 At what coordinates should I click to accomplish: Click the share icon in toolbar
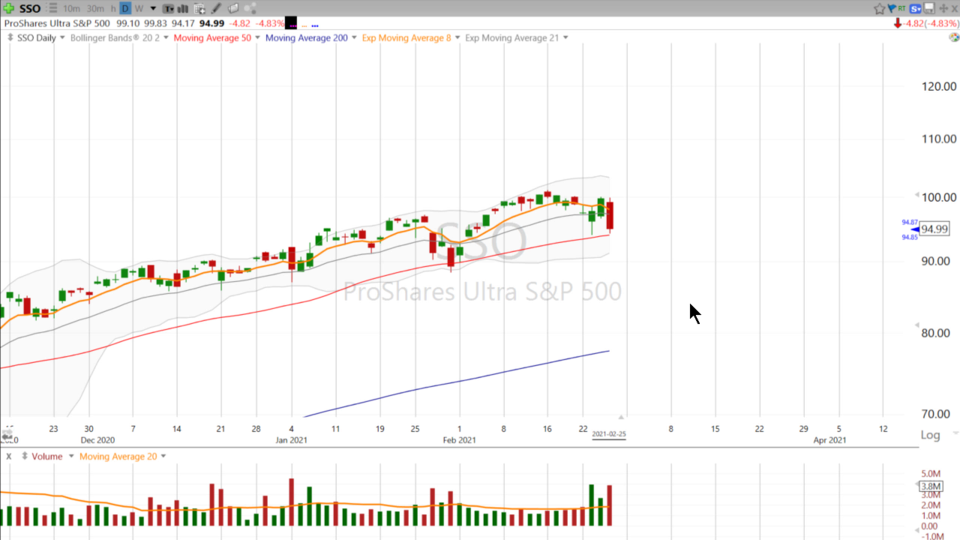click(x=250, y=9)
